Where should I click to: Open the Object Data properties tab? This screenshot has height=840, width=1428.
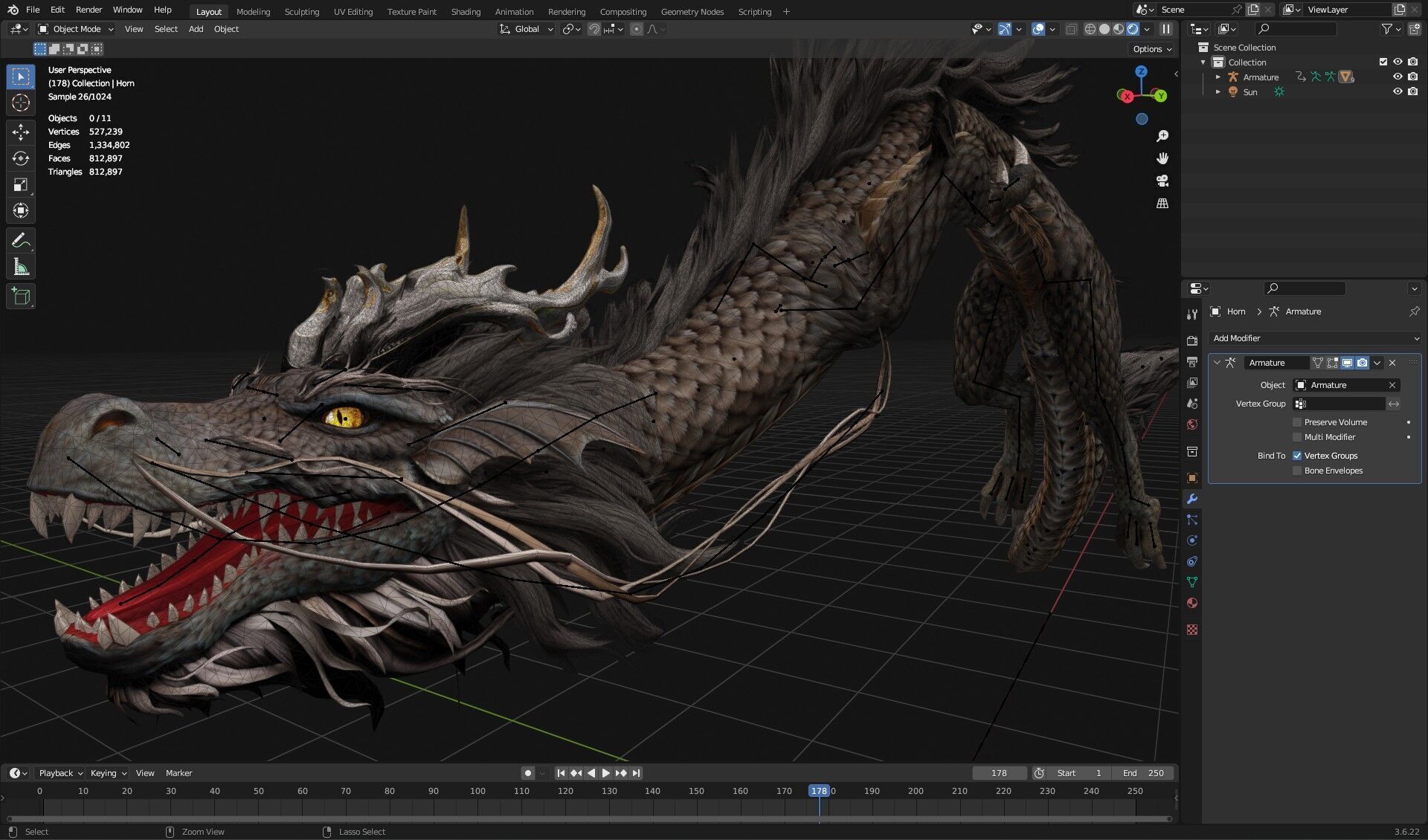(1192, 582)
